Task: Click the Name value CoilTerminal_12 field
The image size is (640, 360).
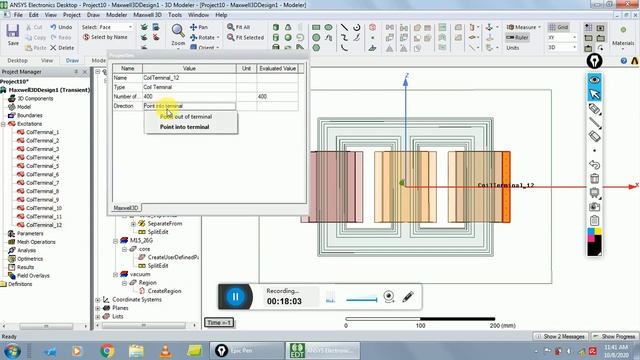Action: coord(189,78)
